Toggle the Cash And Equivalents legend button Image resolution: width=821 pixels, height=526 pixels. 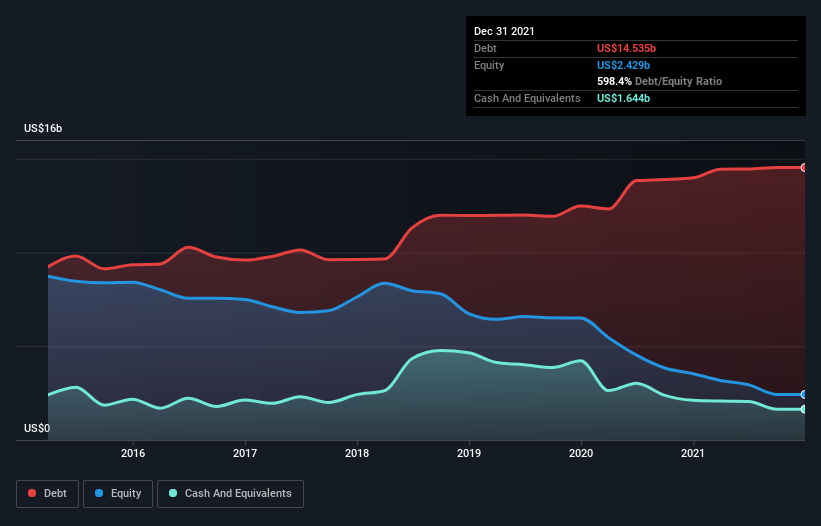230,494
